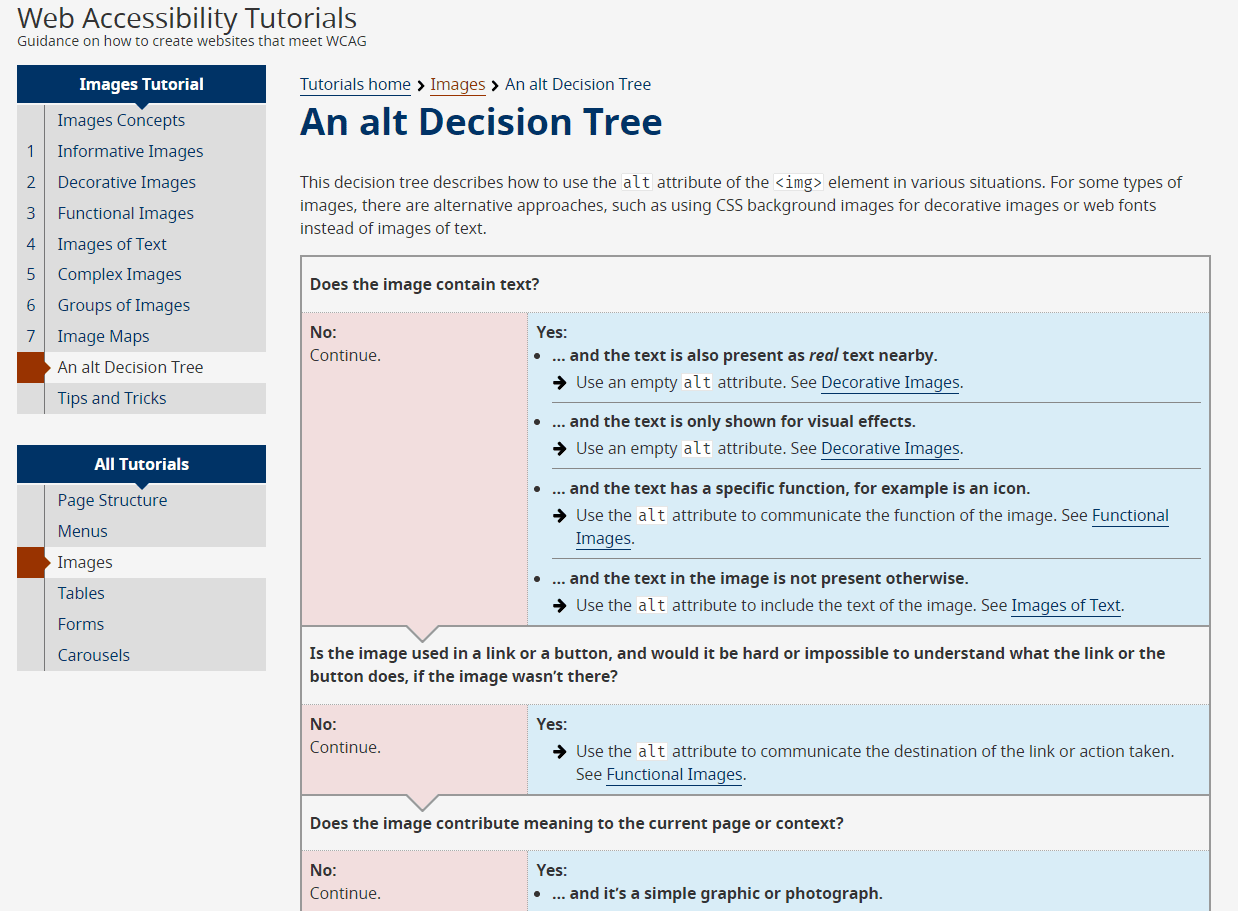The width and height of the screenshot is (1238, 911).
Task: Navigate to Functional Images sidebar item
Action: [x=125, y=213]
